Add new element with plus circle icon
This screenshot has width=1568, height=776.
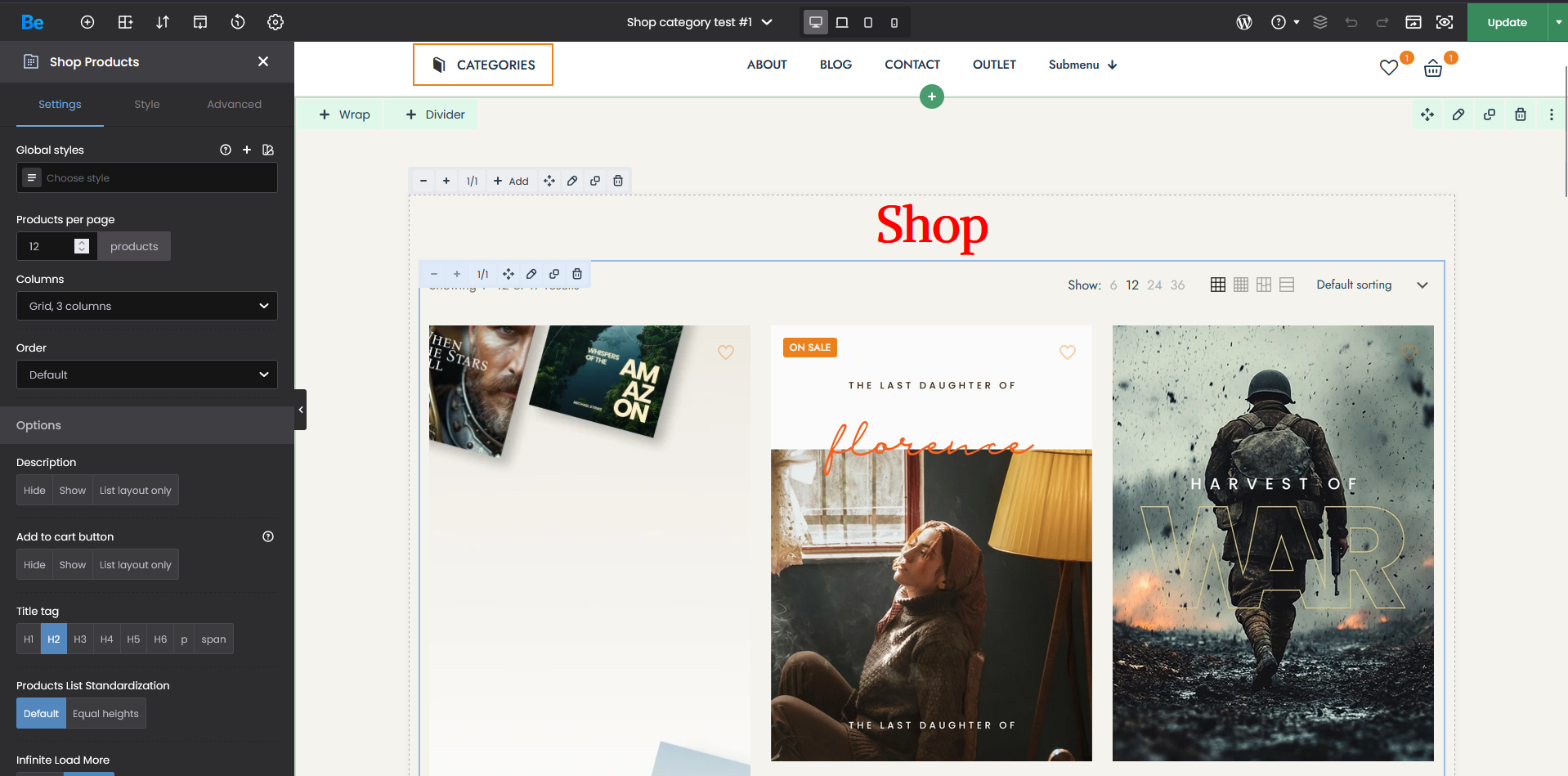pyautogui.click(x=87, y=22)
